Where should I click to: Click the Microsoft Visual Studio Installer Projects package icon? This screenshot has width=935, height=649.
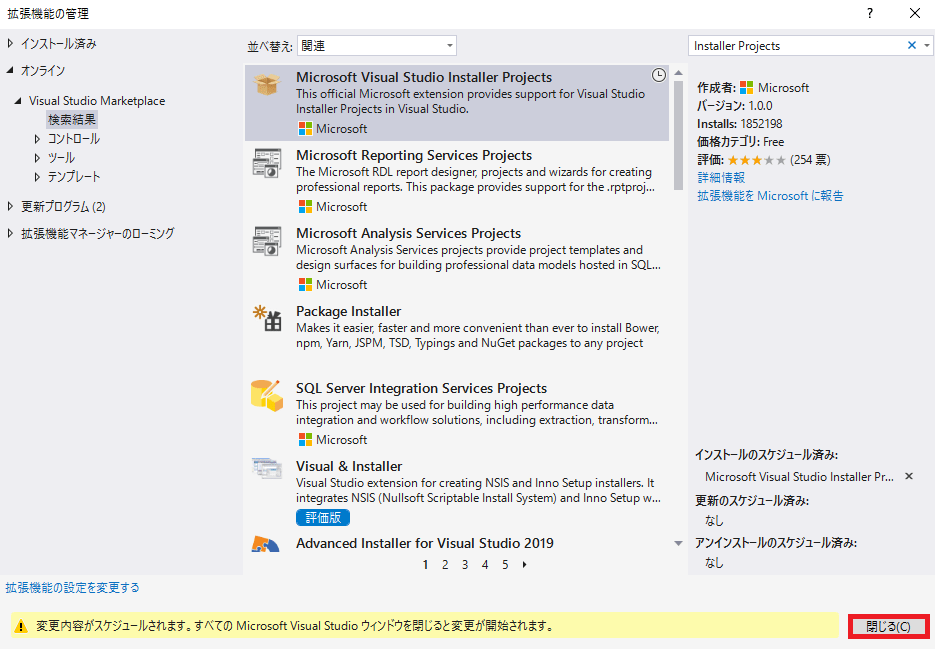pyautogui.click(x=267, y=85)
